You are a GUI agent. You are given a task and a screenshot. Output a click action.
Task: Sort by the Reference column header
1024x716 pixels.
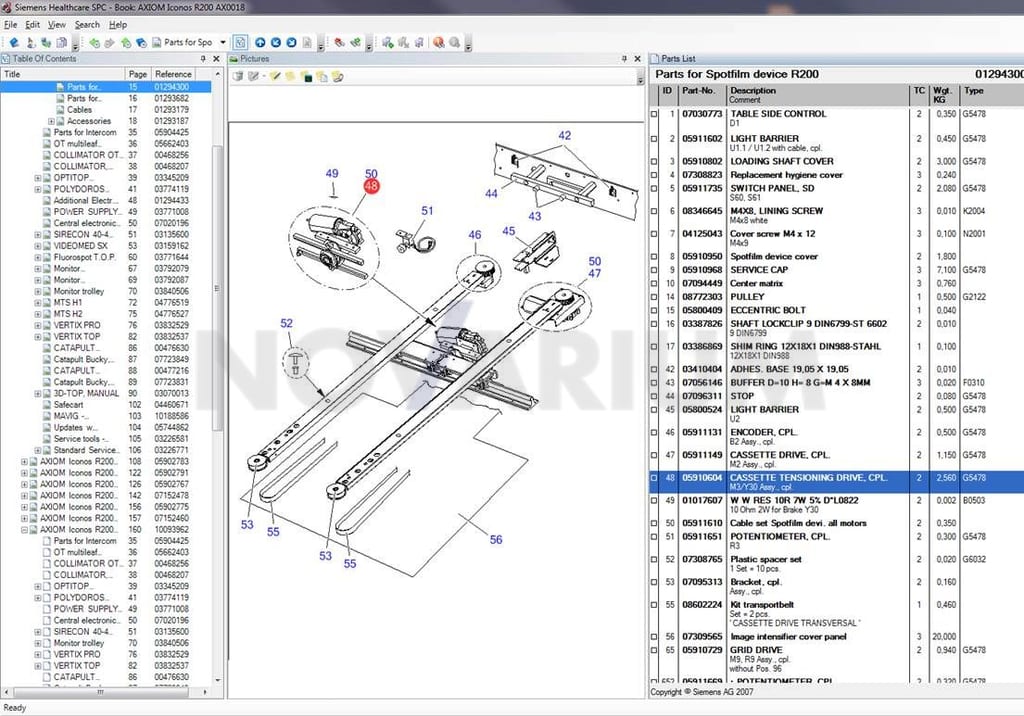pyautogui.click(x=173, y=74)
